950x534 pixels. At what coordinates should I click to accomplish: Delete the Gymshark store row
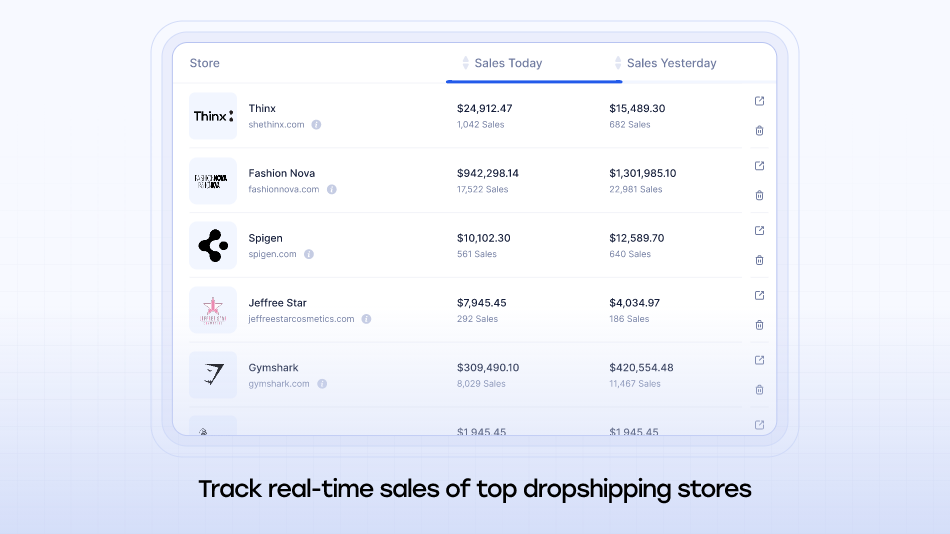coord(759,390)
